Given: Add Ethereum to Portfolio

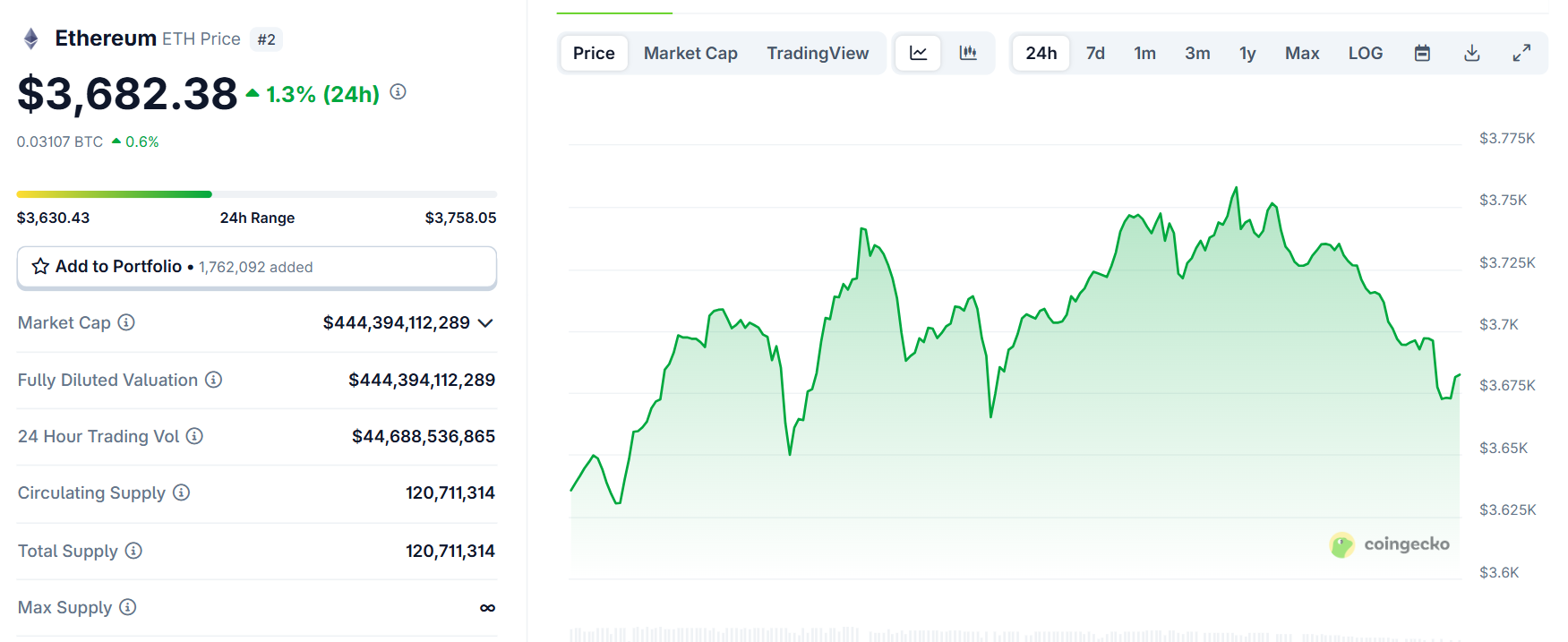Looking at the screenshot, I should click(257, 267).
